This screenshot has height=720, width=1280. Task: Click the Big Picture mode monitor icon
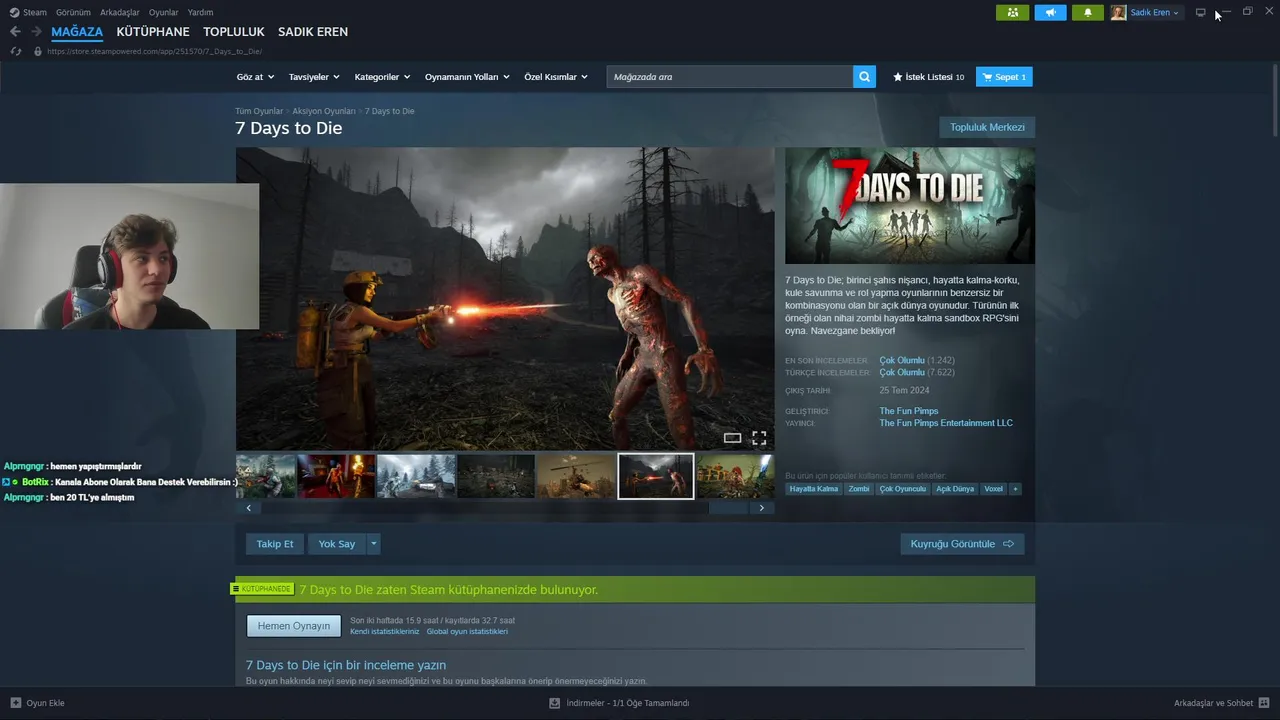point(1201,12)
